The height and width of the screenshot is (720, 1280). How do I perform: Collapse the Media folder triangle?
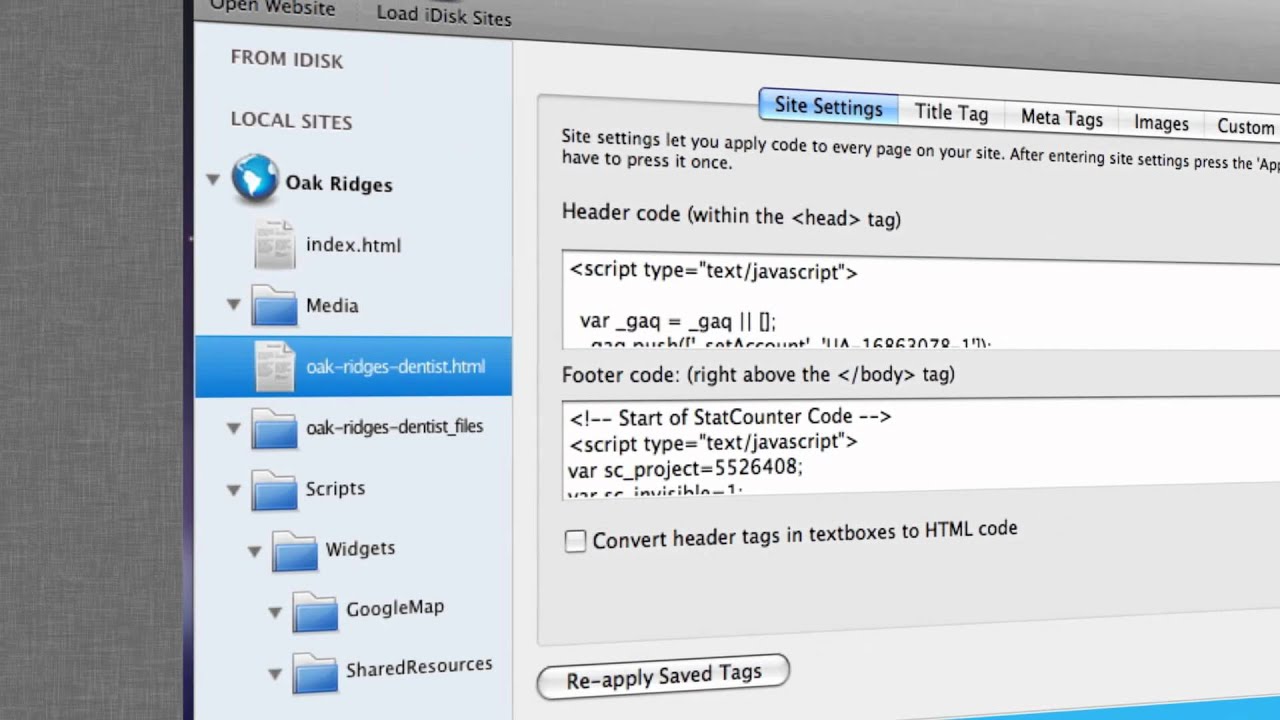[233, 305]
